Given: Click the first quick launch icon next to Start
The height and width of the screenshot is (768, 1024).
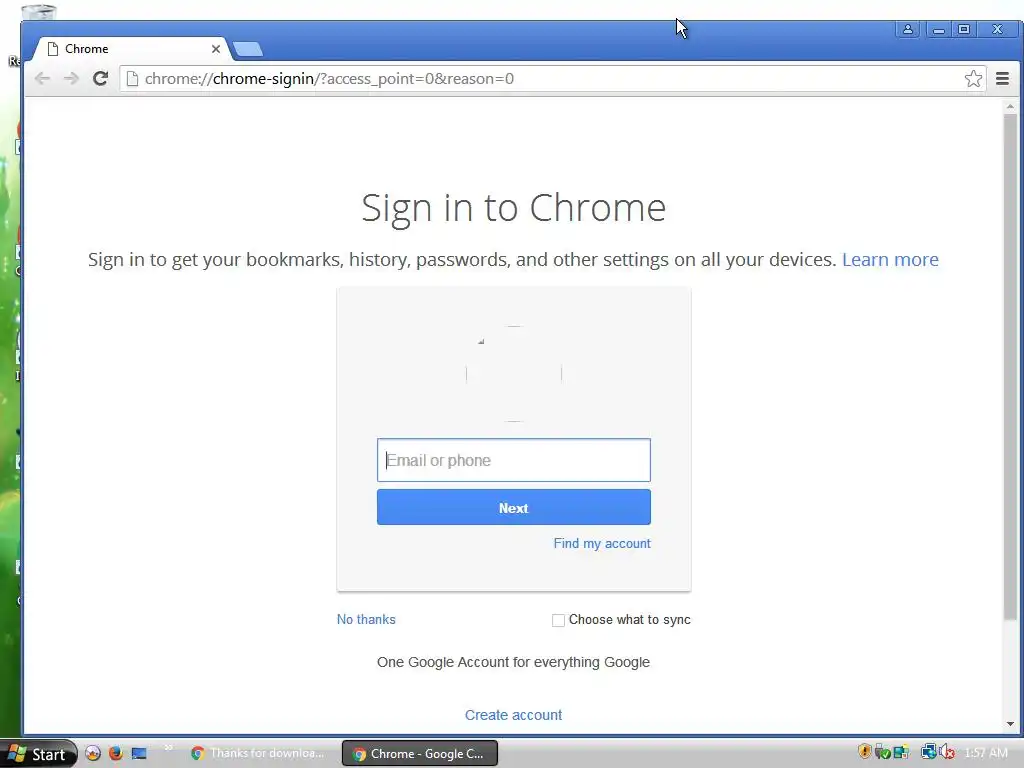Looking at the screenshot, I should 93,753.
